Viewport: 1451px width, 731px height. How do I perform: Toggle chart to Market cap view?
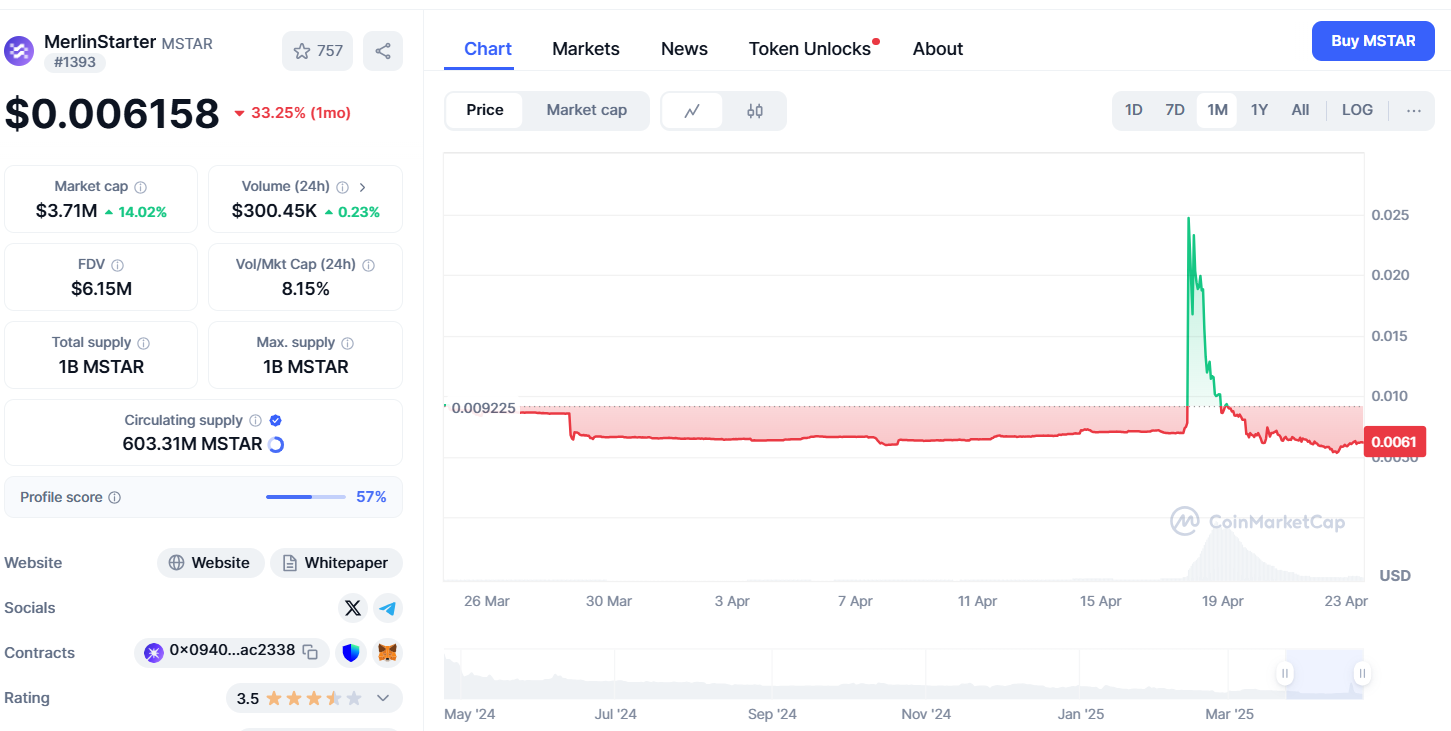click(x=586, y=110)
